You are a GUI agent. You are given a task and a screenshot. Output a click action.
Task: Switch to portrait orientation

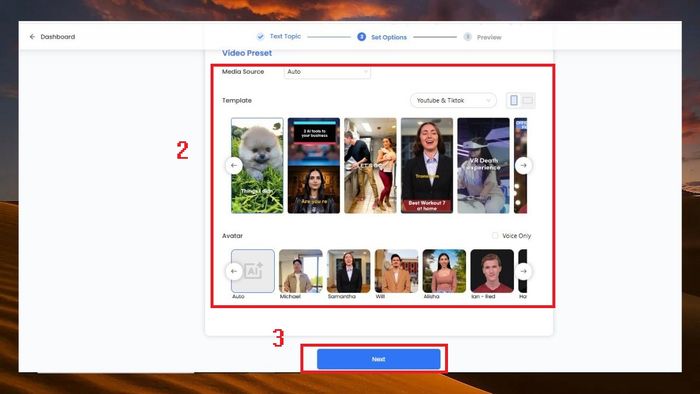tap(514, 100)
